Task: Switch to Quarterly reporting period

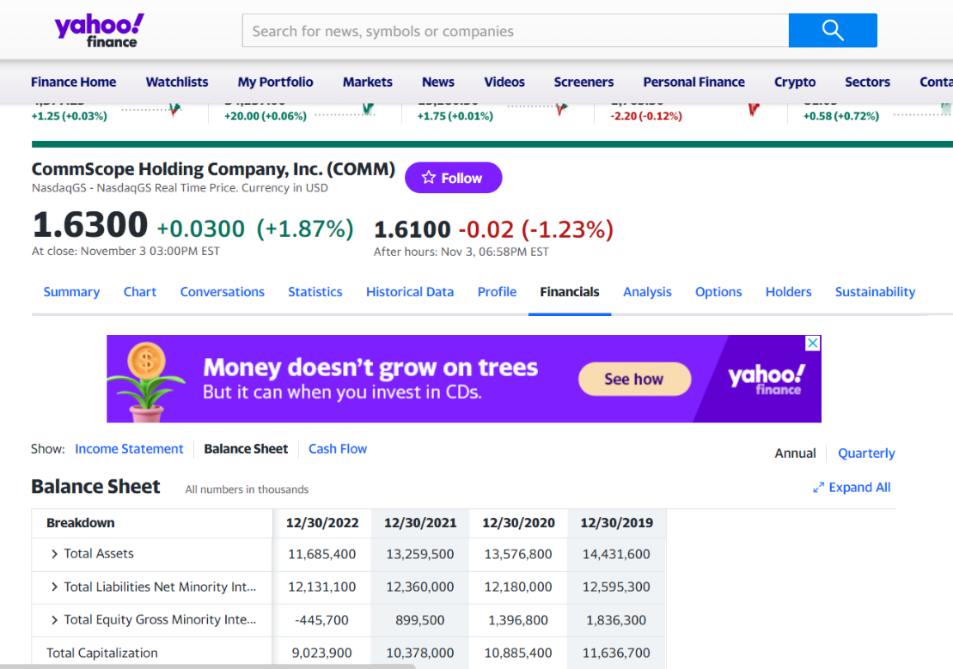Action: pyautogui.click(x=867, y=453)
